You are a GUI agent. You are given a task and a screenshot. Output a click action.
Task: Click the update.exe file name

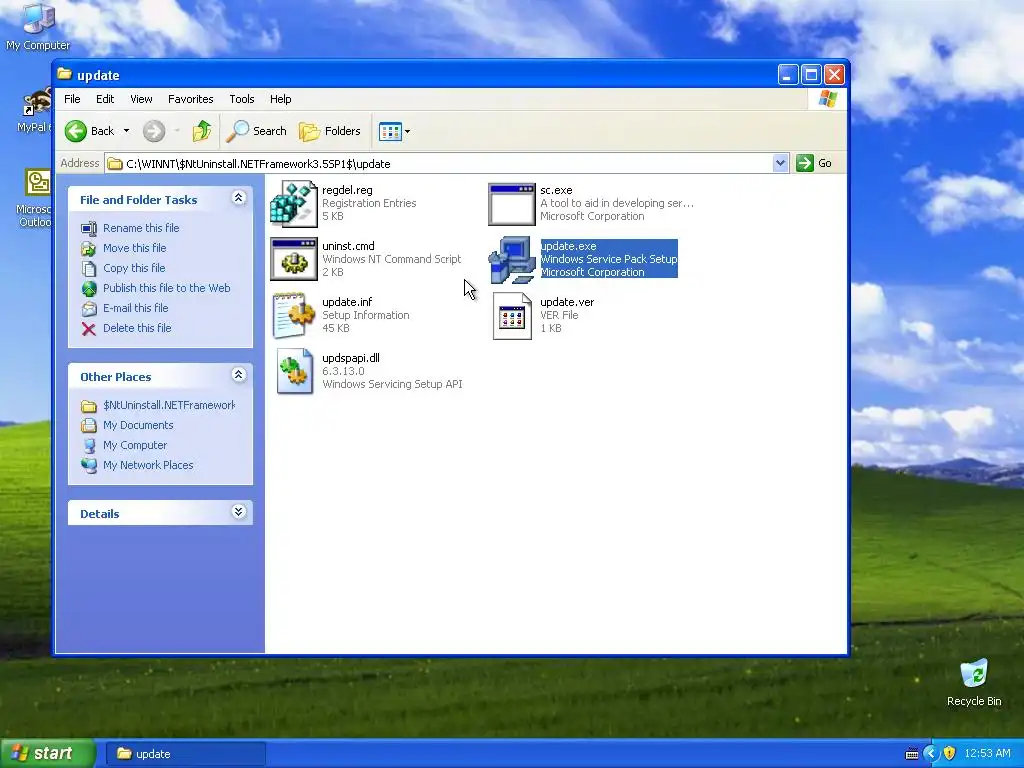[568, 246]
